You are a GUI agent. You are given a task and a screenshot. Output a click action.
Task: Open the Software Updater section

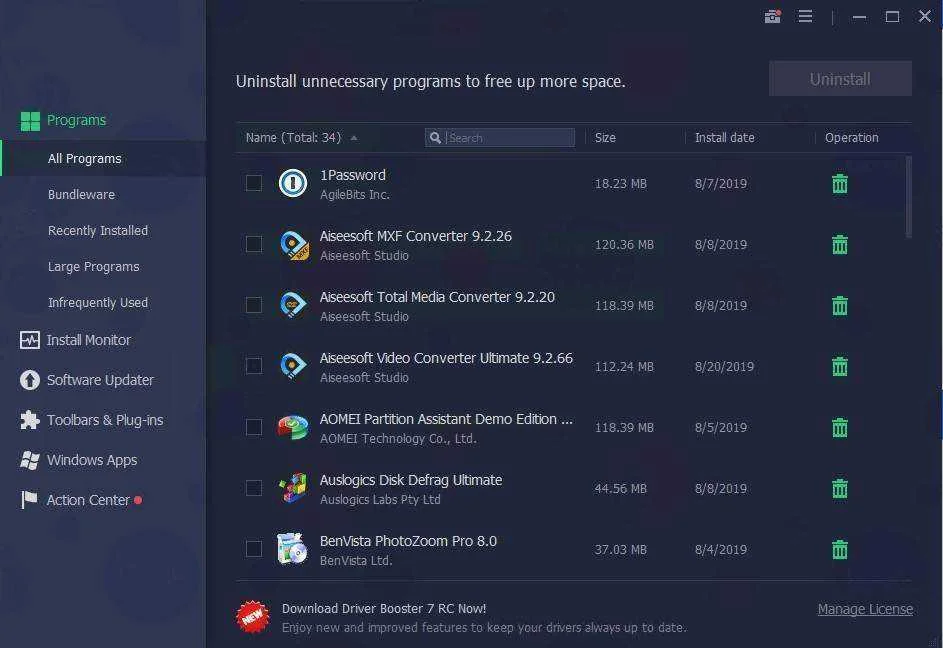pyautogui.click(x=100, y=380)
